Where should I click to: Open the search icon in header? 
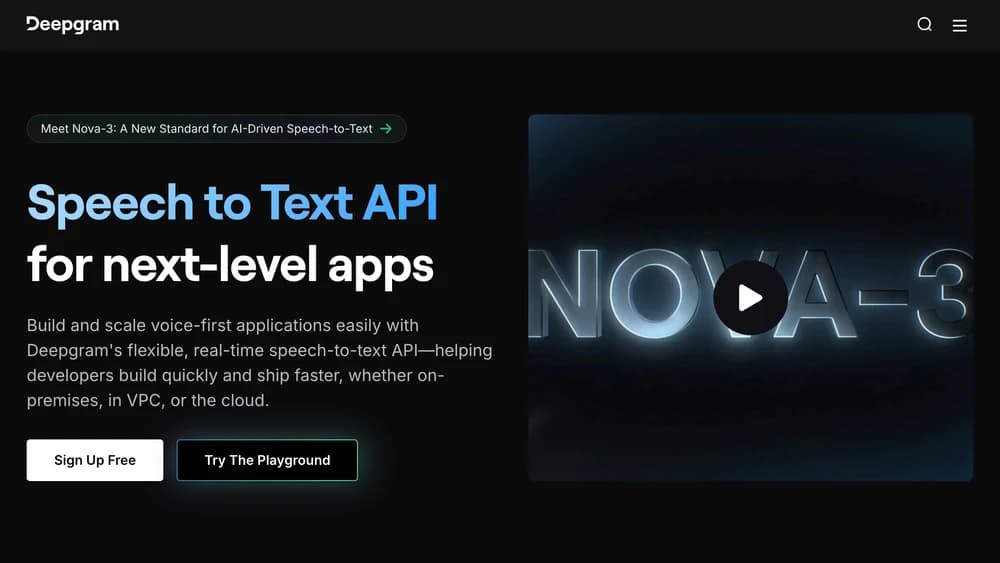[x=924, y=24]
